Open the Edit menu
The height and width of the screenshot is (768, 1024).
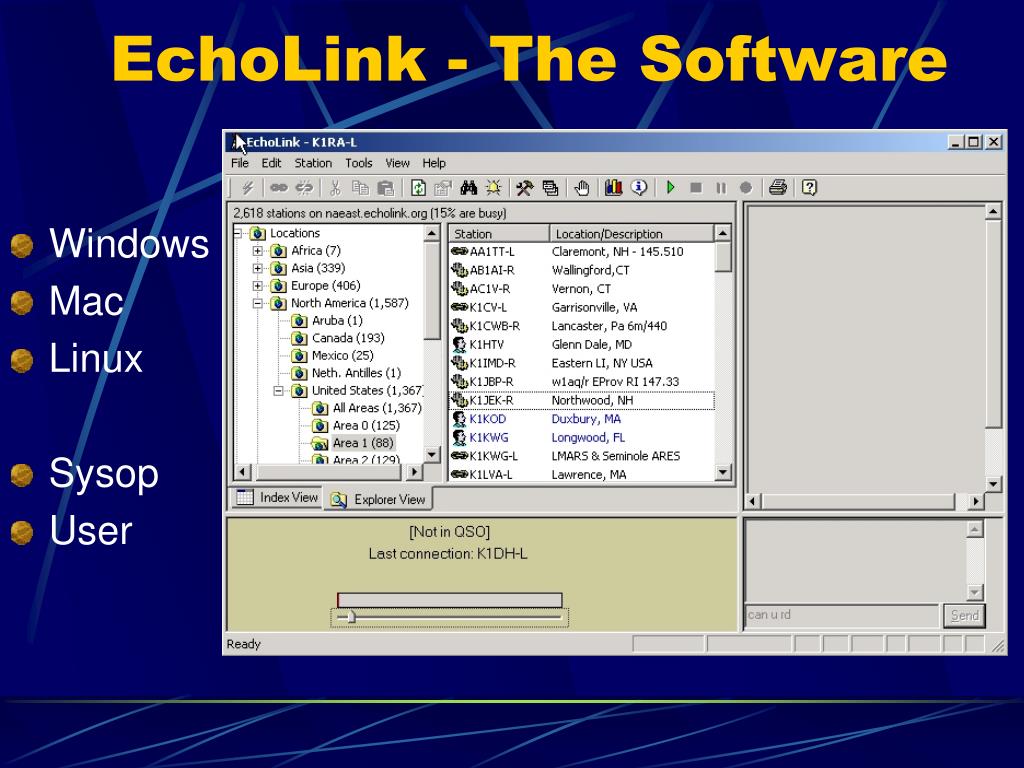coord(271,163)
